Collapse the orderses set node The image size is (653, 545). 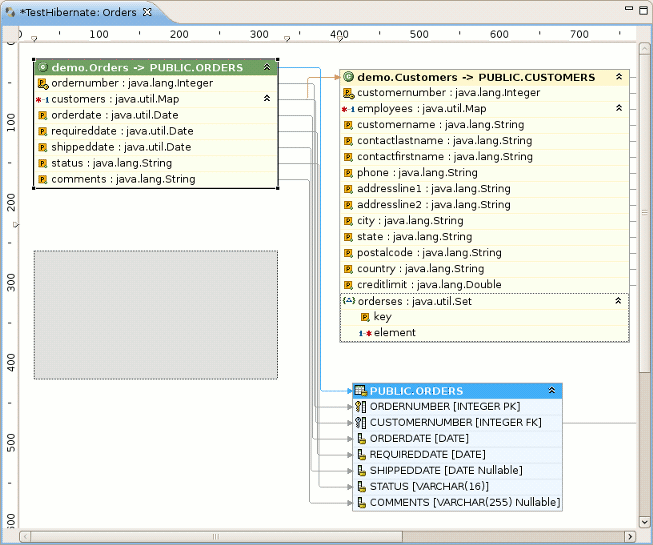619,300
